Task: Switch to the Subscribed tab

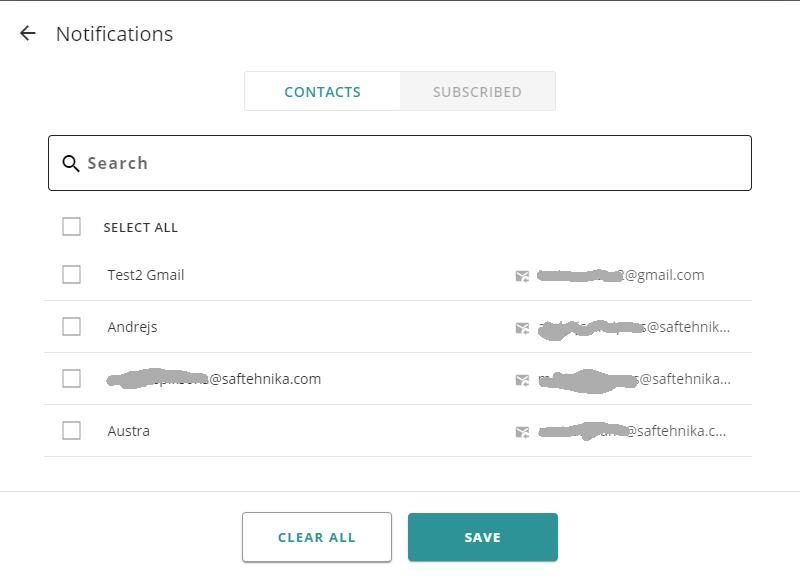Action: click(478, 91)
